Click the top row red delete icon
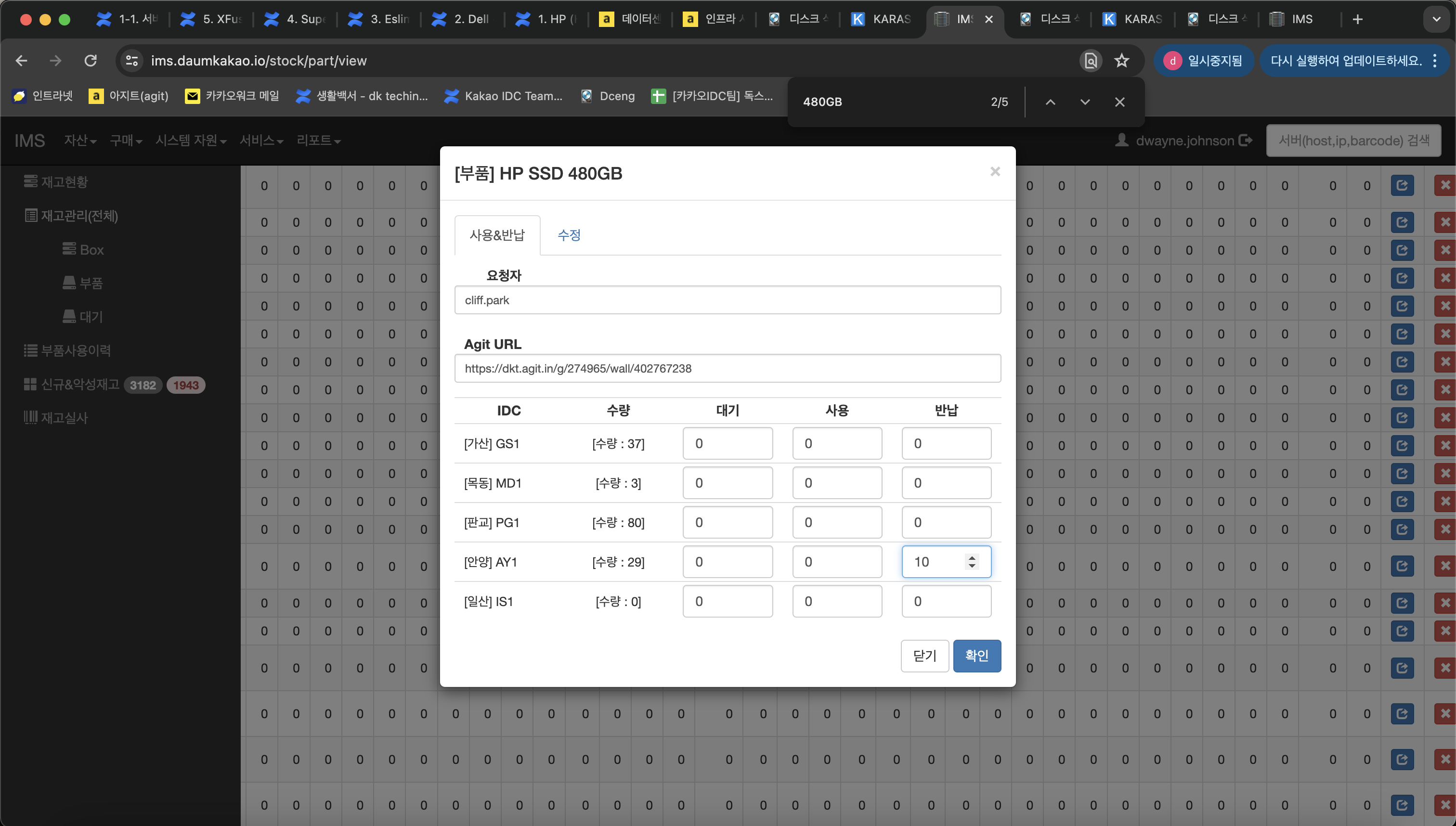This screenshot has width=1456, height=826. [1444, 185]
